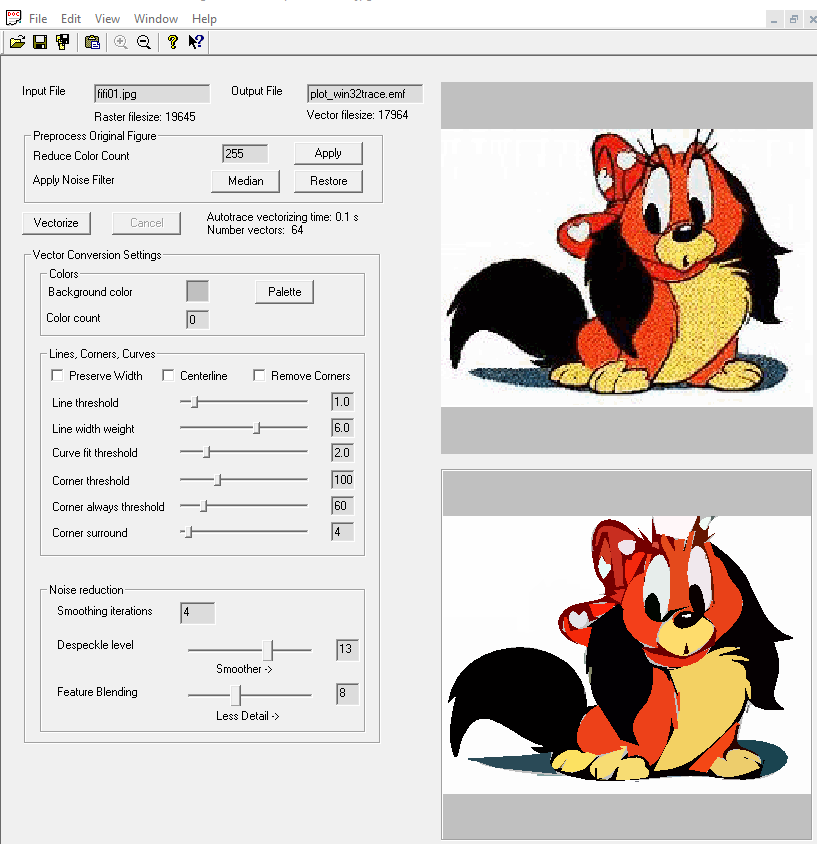The width and height of the screenshot is (817, 844).
Task: Open the Window menu
Action: (x=156, y=19)
